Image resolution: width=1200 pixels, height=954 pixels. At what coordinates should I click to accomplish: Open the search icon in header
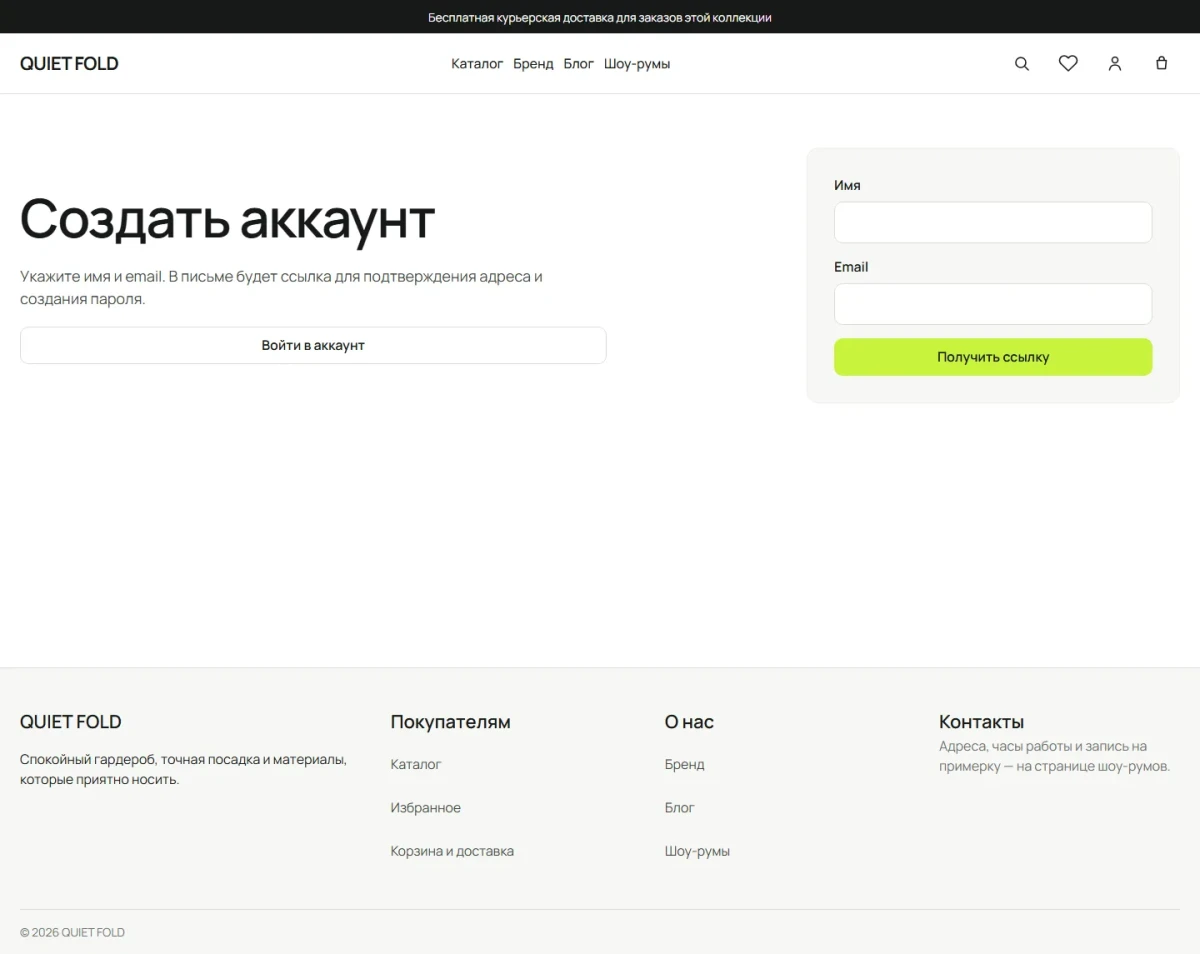tap(1022, 63)
